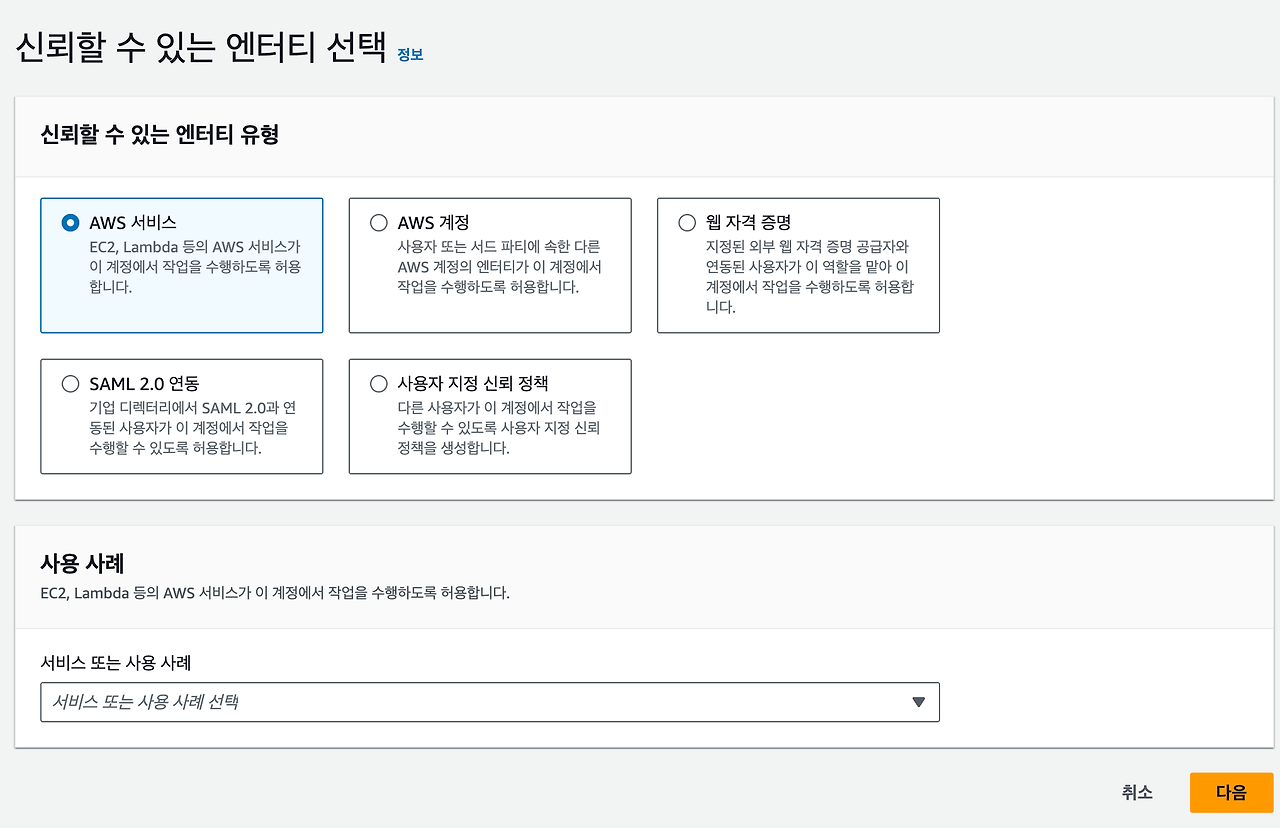Choose the 사용자 지정 신뢰 정책 option
The image size is (1280, 828).
[x=378, y=384]
